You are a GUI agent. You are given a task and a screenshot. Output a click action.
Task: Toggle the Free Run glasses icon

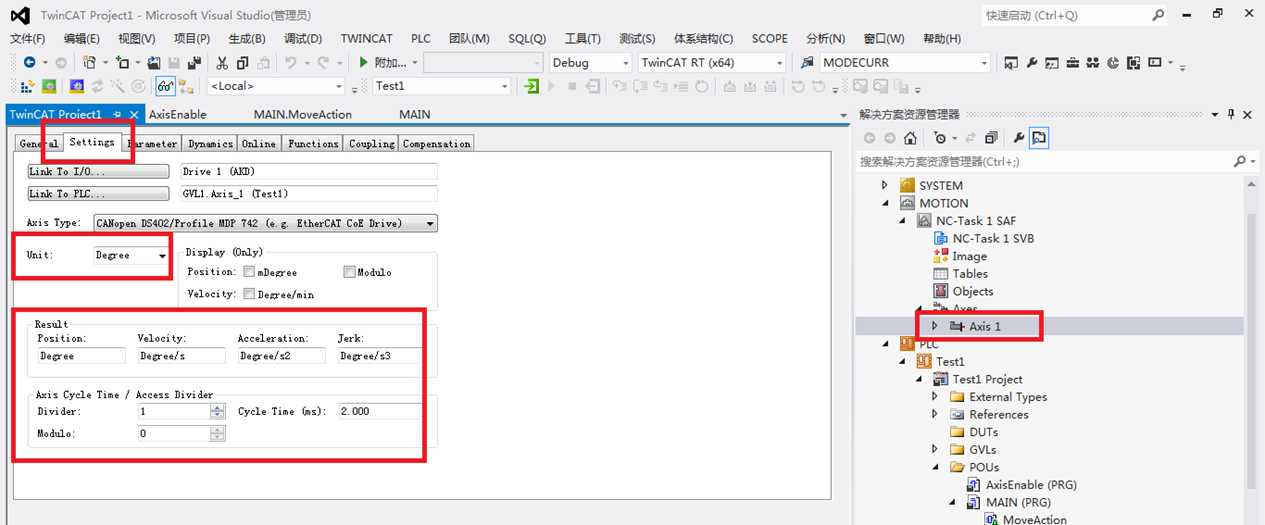[x=164, y=86]
